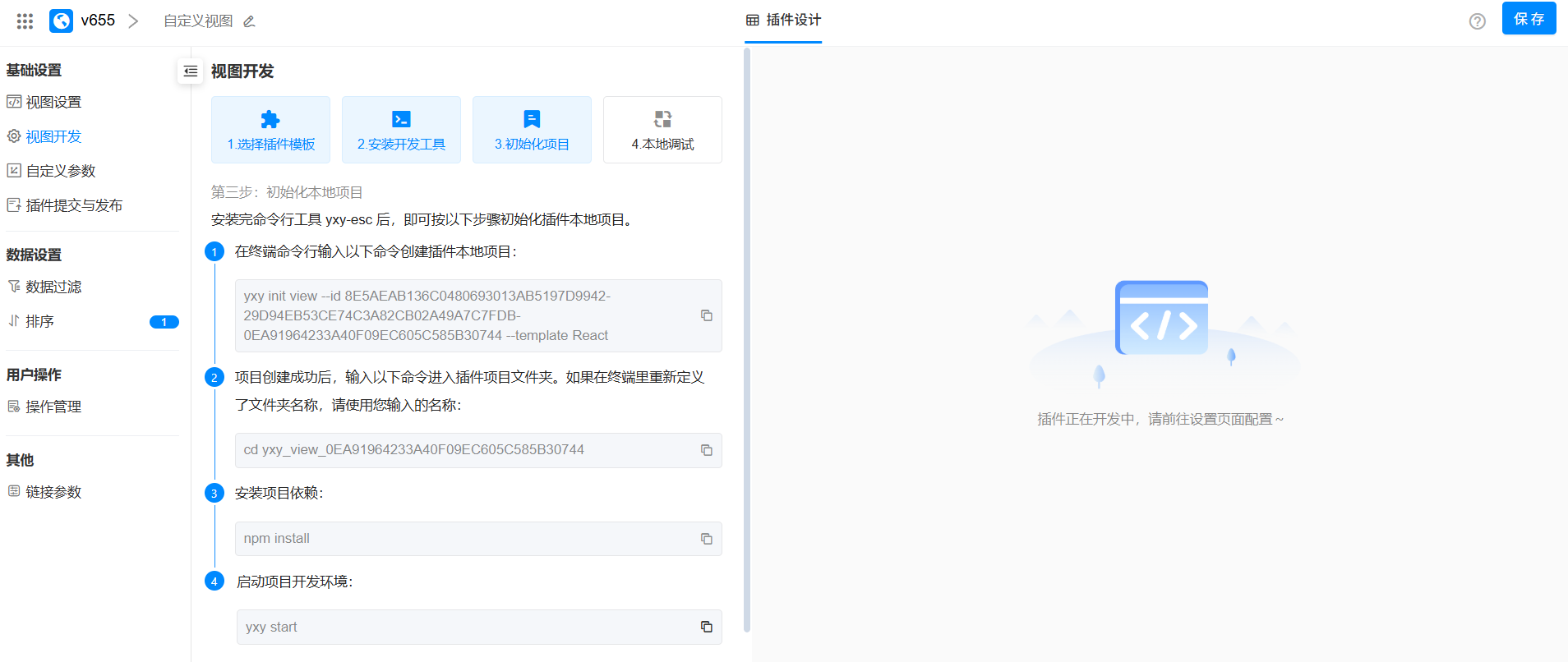Viewport: 1568px width, 662px height.
Task: Collapse the sidebar with the menu-fold icon
Action: (191, 71)
